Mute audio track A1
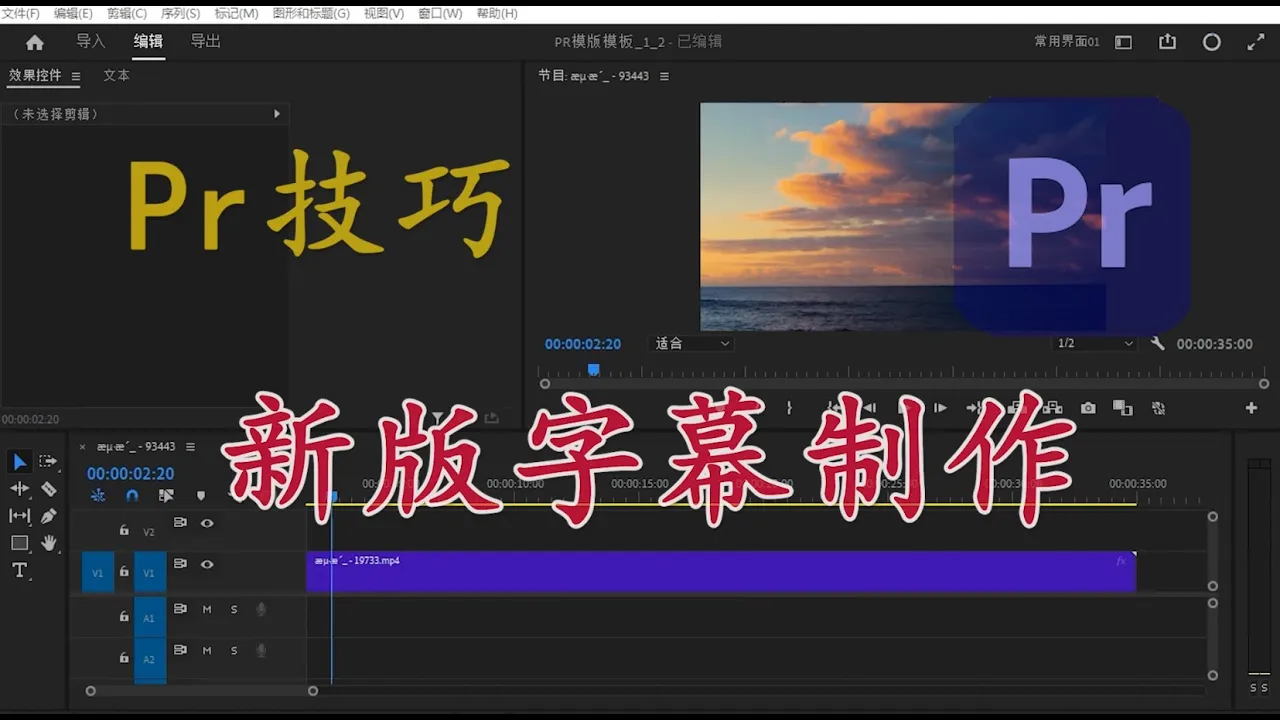The height and width of the screenshot is (720, 1280). click(207, 609)
